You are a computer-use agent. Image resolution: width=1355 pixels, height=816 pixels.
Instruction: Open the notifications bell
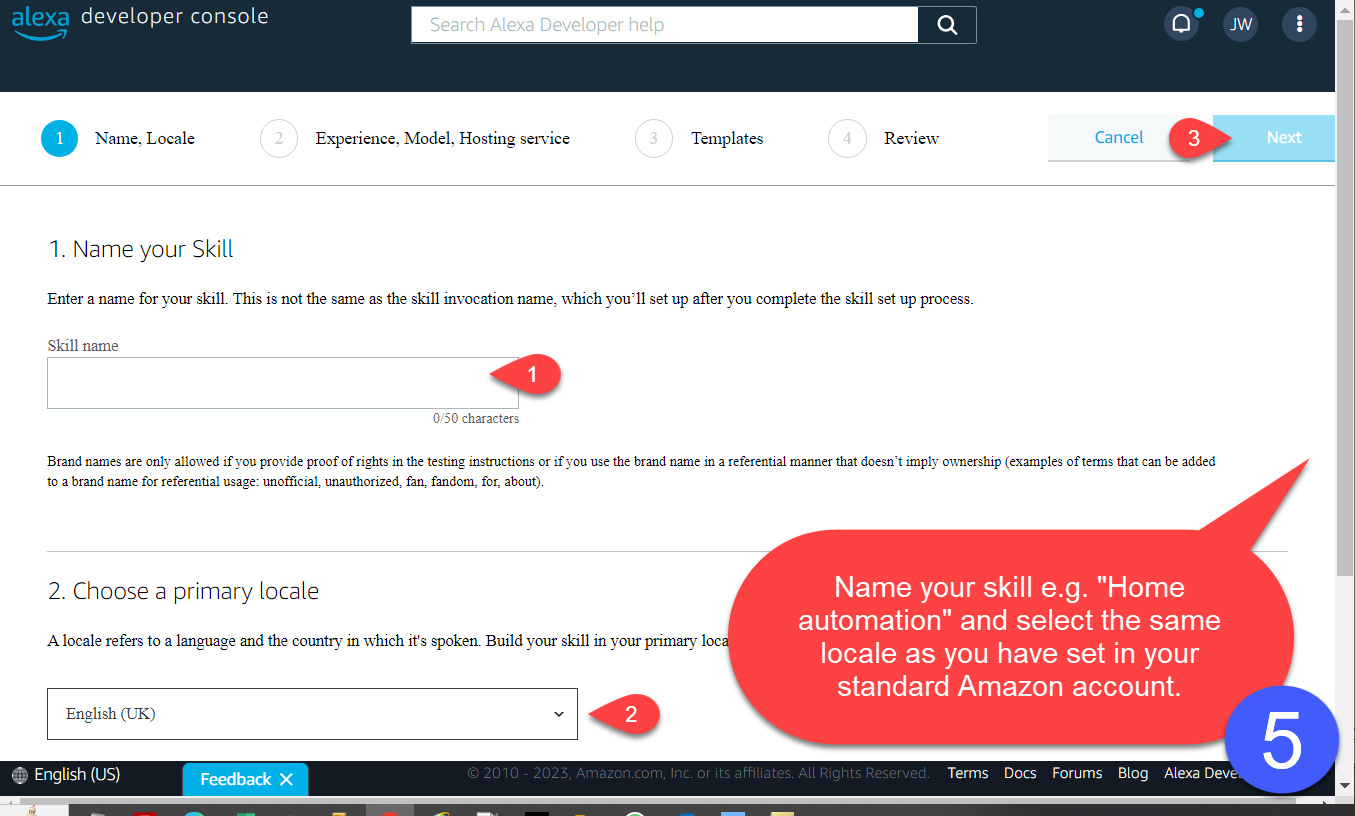tap(1181, 25)
